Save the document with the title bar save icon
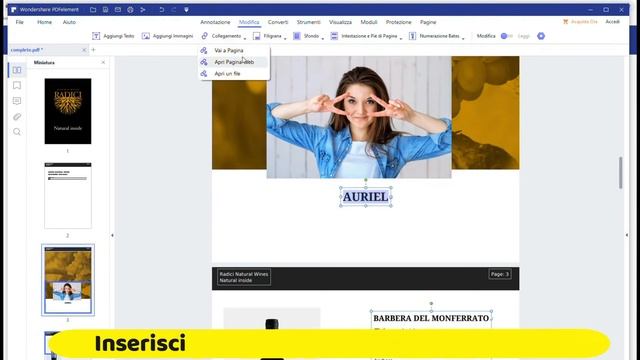Image resolution: width=640 pixels, height=360 pixels. (x=105, y=9)
